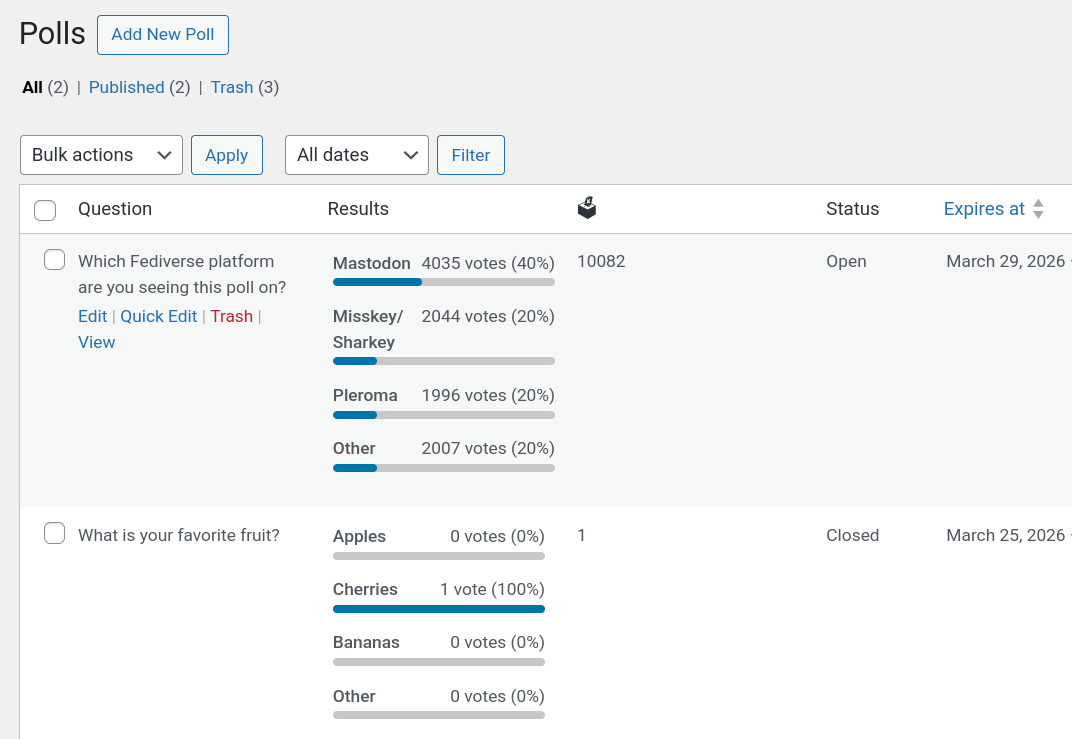The width and height of the screenshot is (1072, 739).
Task: Click the Mastodon 40% progress bar
Action: pyautogui.click(x=444, y=282)
